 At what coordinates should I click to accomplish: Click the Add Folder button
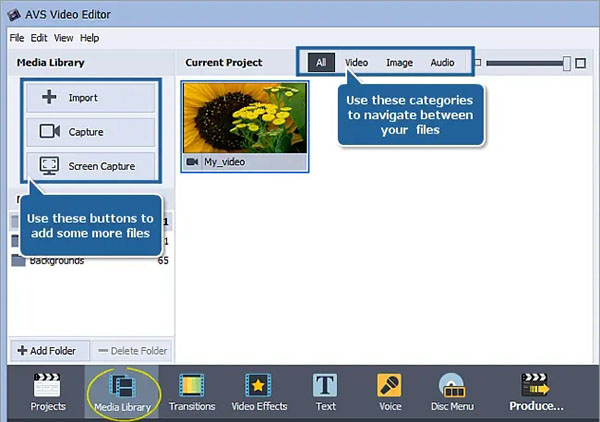coord(50,350)
